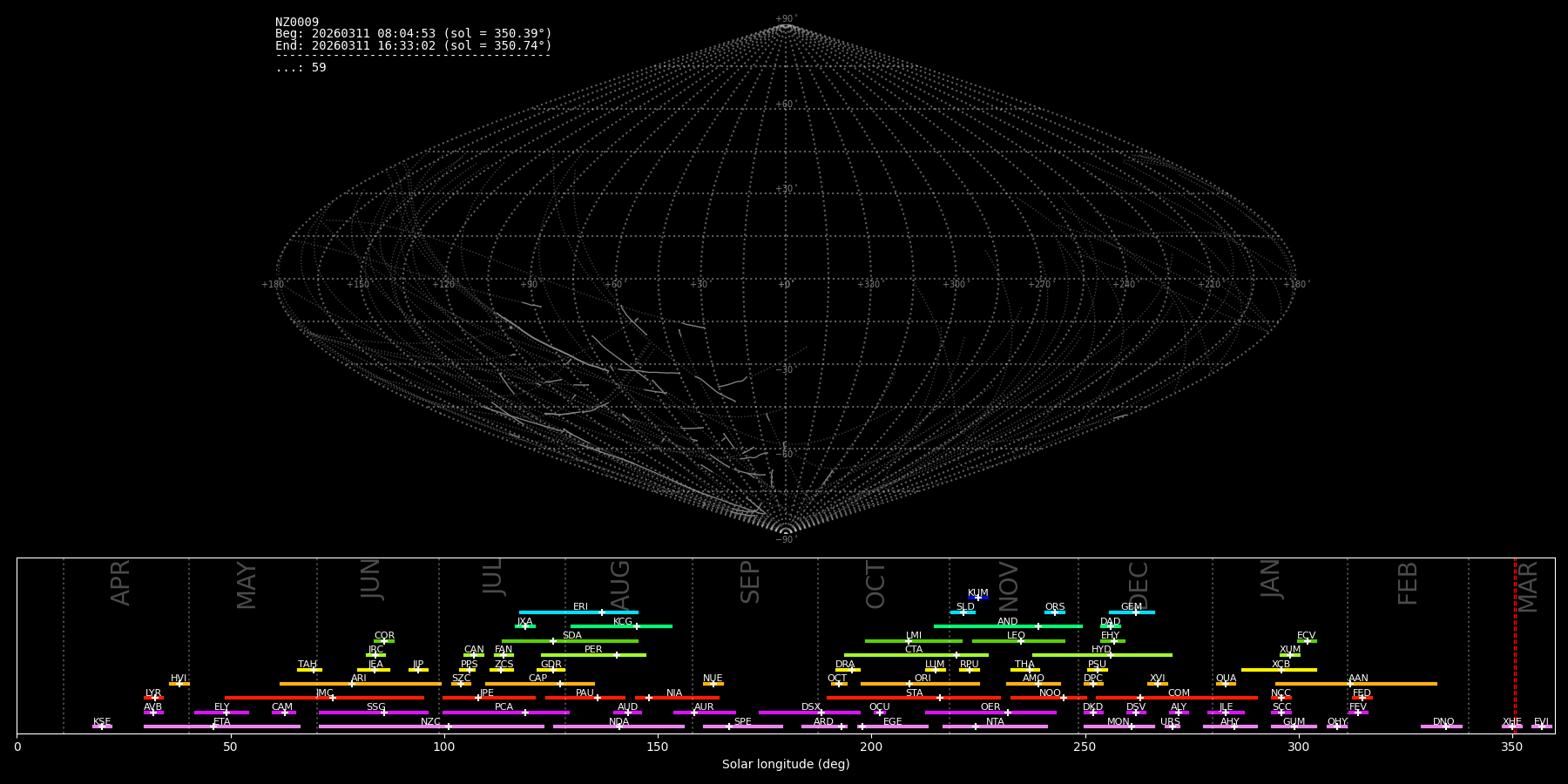Select the STA shower bar
Screen dimensions: 1568x784
[914, 698]
